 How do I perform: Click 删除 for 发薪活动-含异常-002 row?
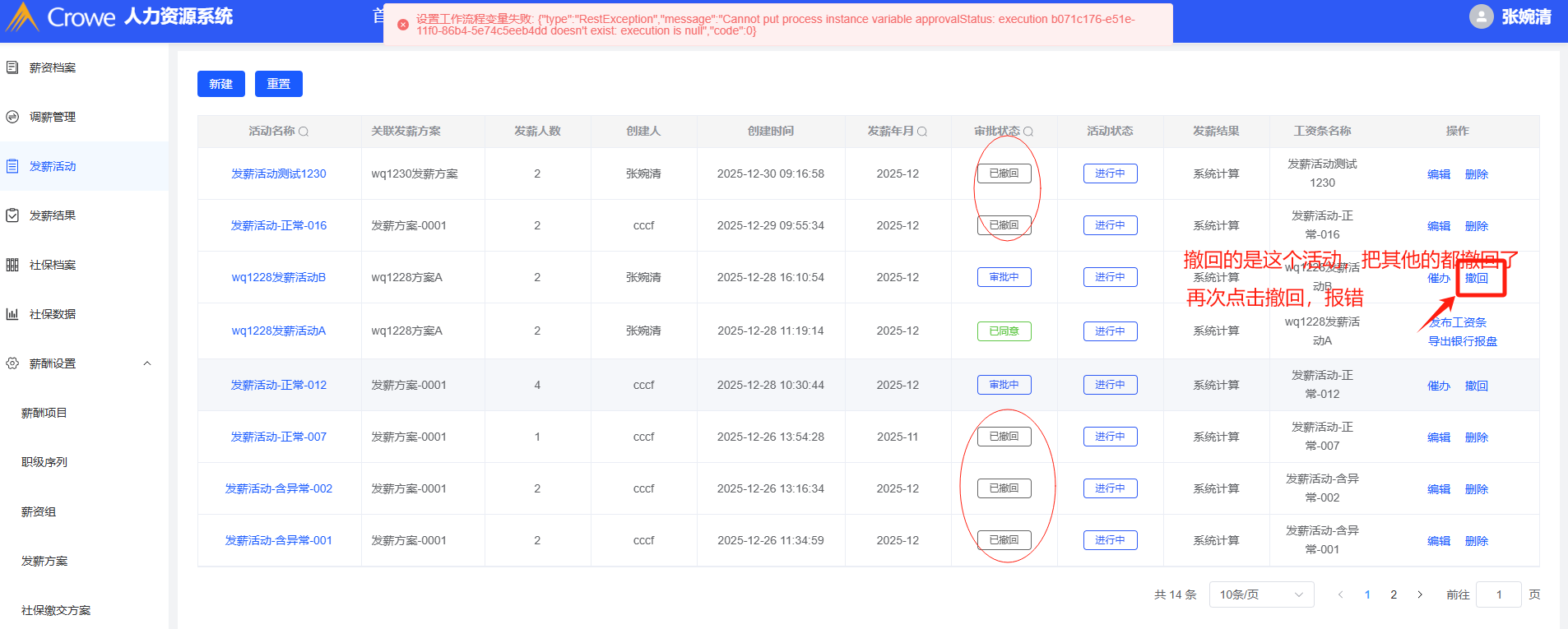pyautogui.click(x=1477, y=489)
